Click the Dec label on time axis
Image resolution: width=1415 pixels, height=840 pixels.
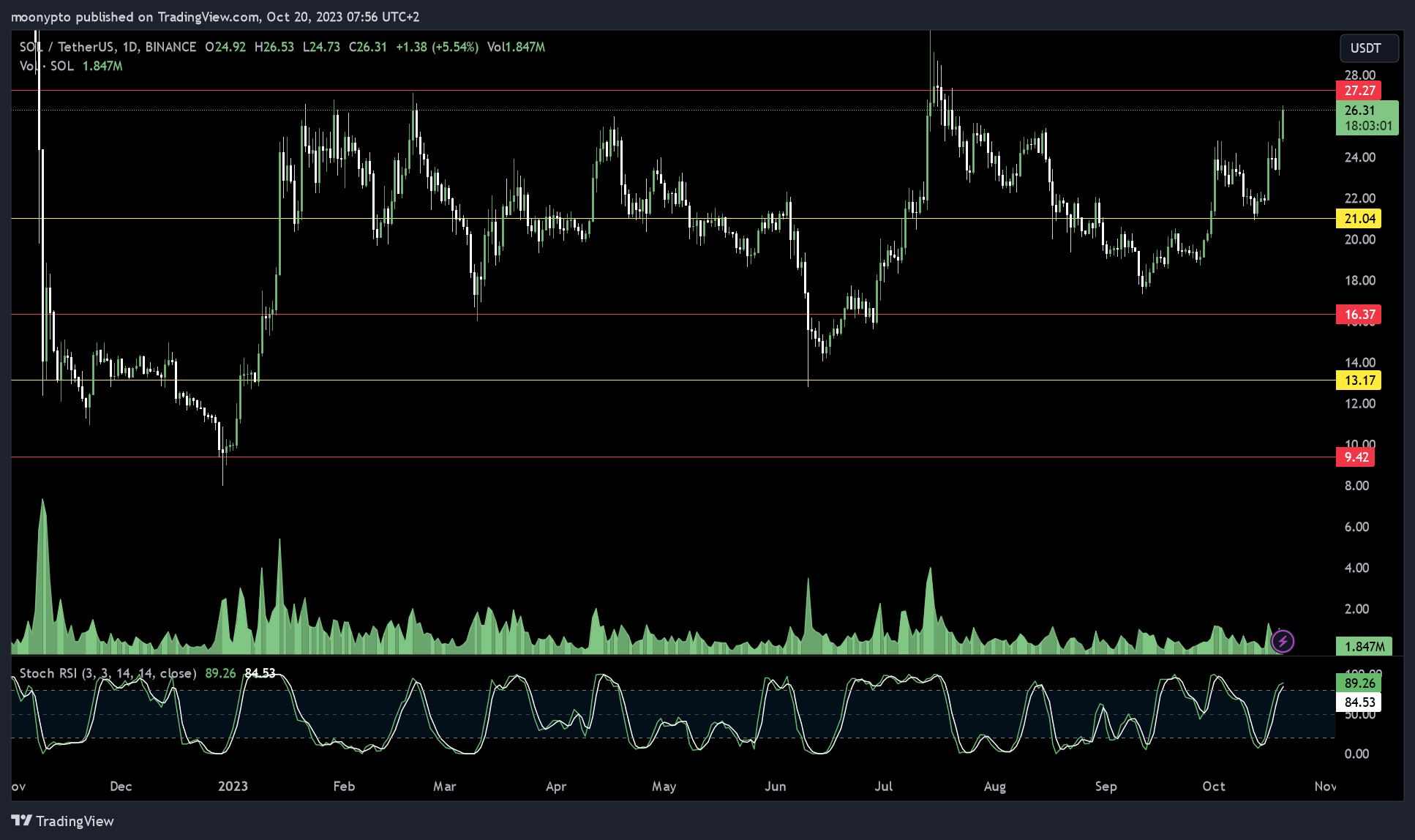tap(121, 786)
